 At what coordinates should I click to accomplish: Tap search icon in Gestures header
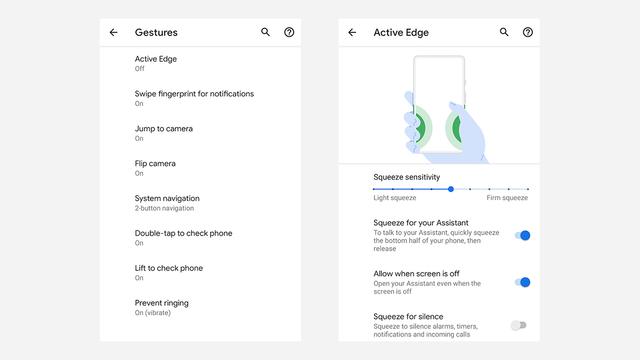click(265, 32)
